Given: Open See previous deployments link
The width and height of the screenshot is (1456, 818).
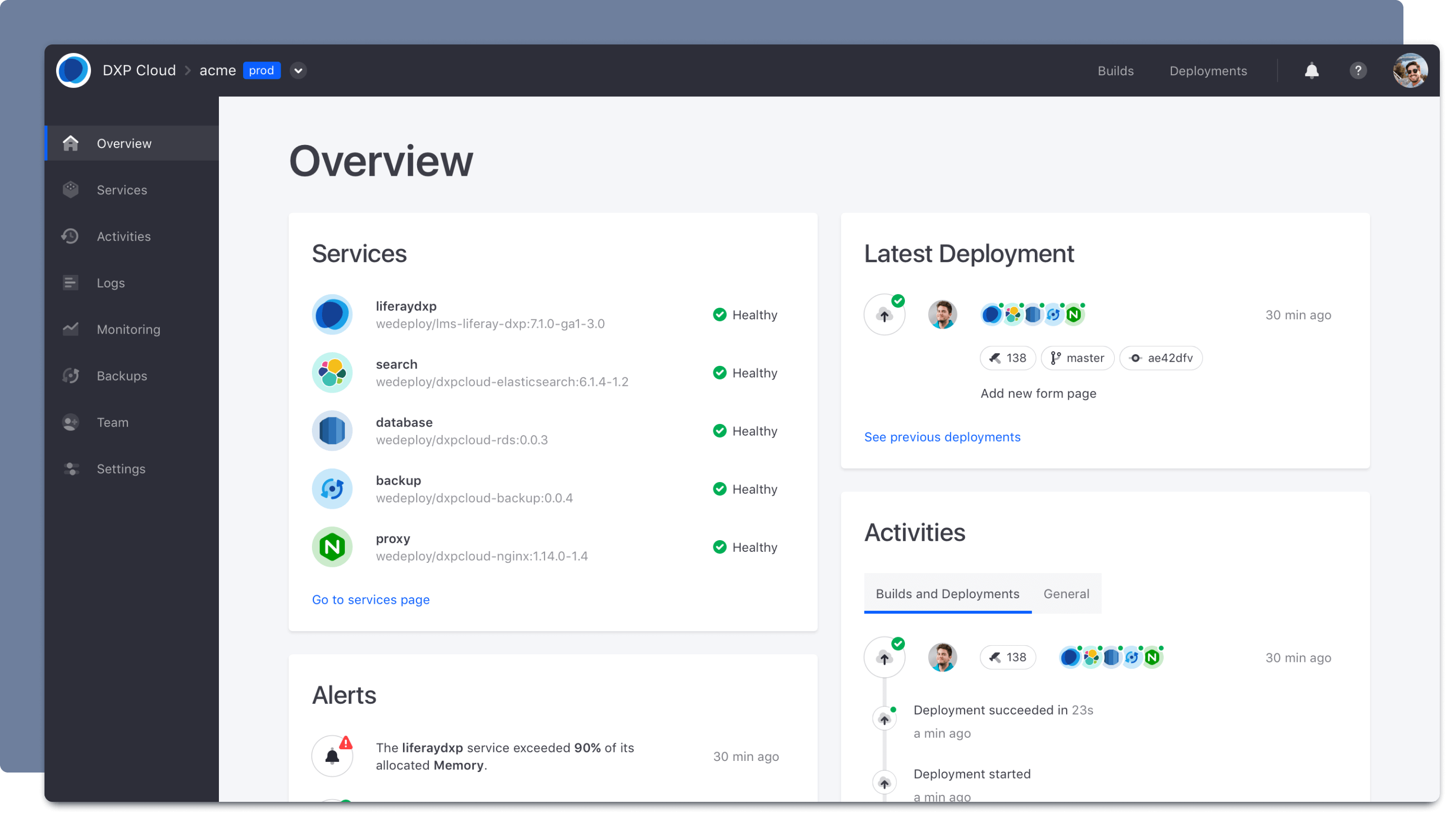Looking at the screenshot, I should (942, 437).
